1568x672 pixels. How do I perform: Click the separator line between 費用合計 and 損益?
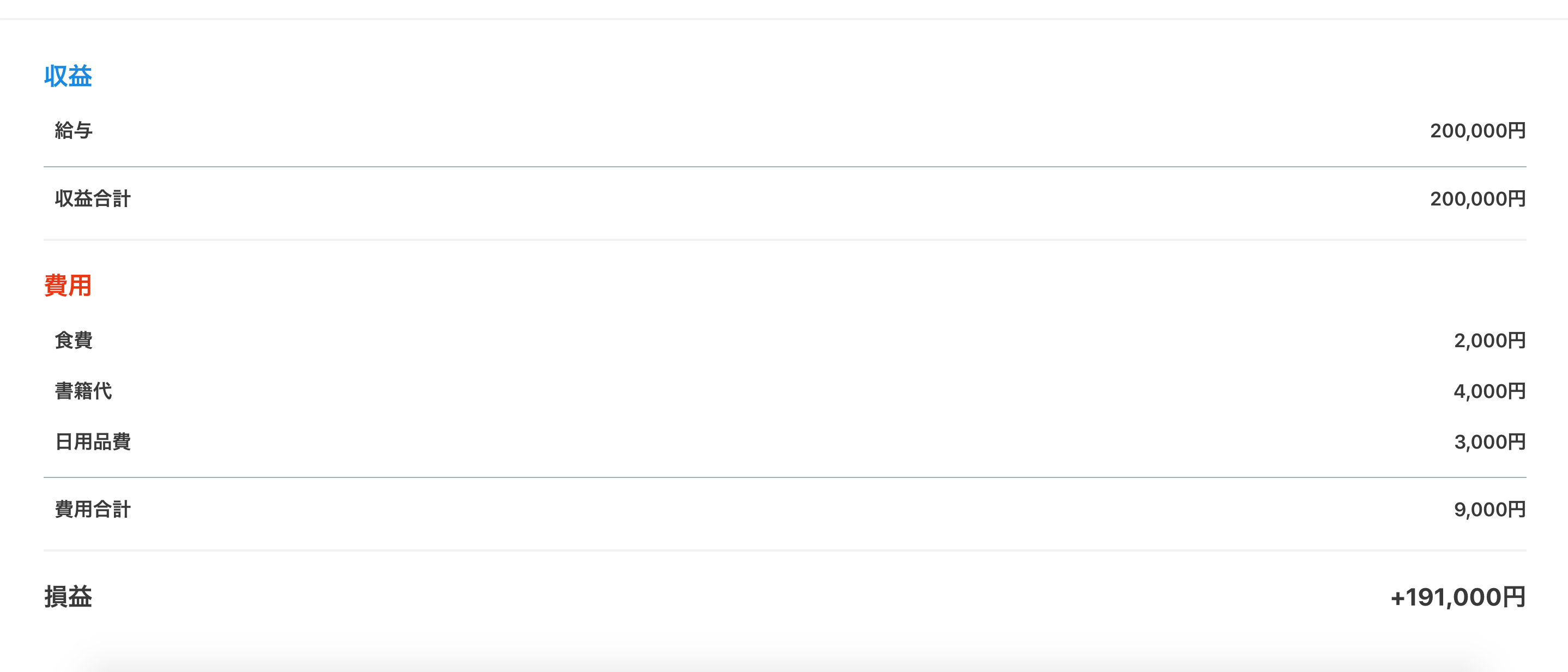click(784, 550)
